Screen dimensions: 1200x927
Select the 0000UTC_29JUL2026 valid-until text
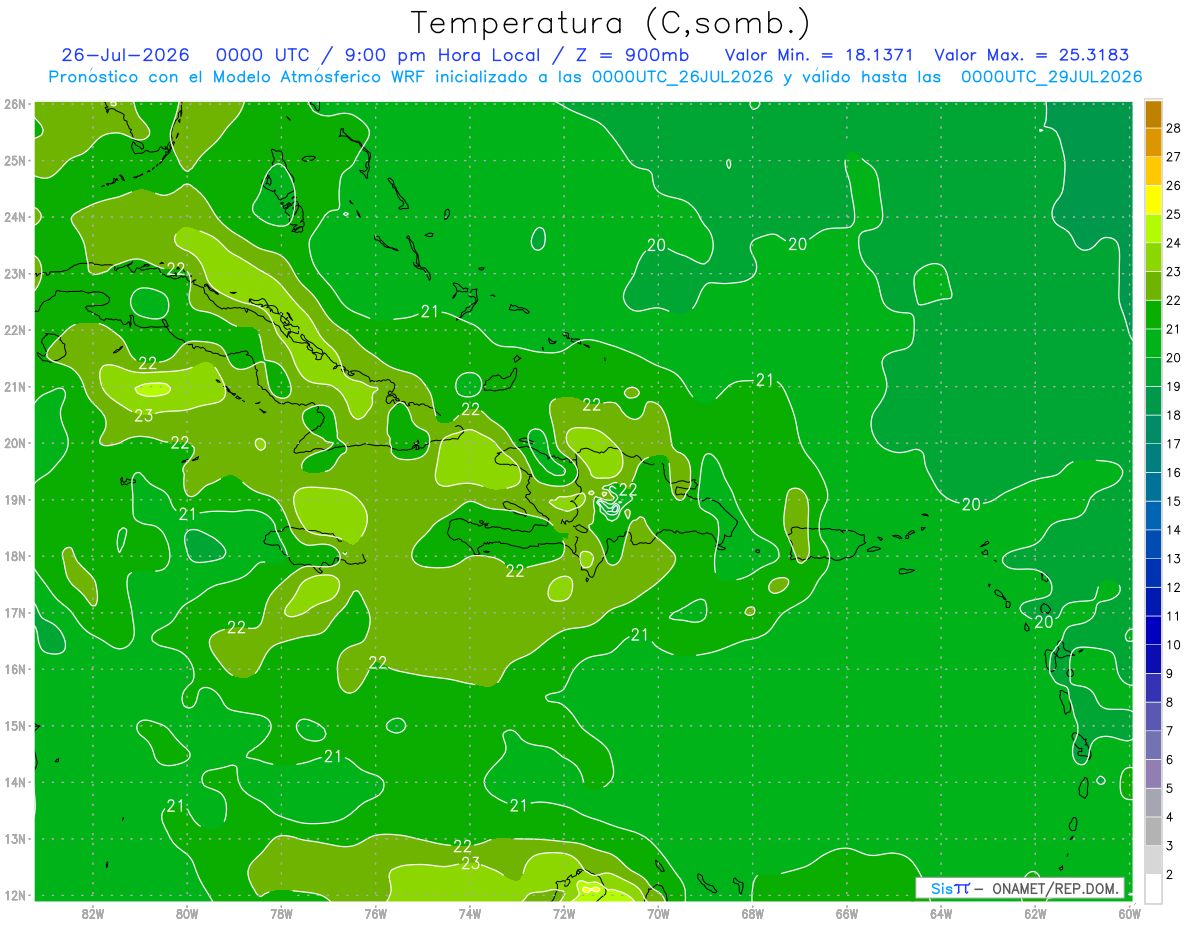coord(1051,77)
